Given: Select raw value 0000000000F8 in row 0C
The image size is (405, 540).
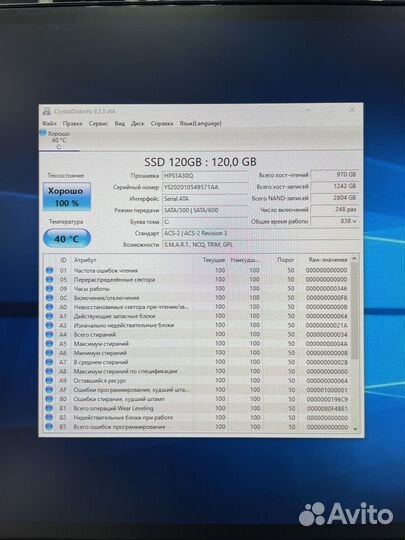Looking at the screenshot, I should coord(327,298).
